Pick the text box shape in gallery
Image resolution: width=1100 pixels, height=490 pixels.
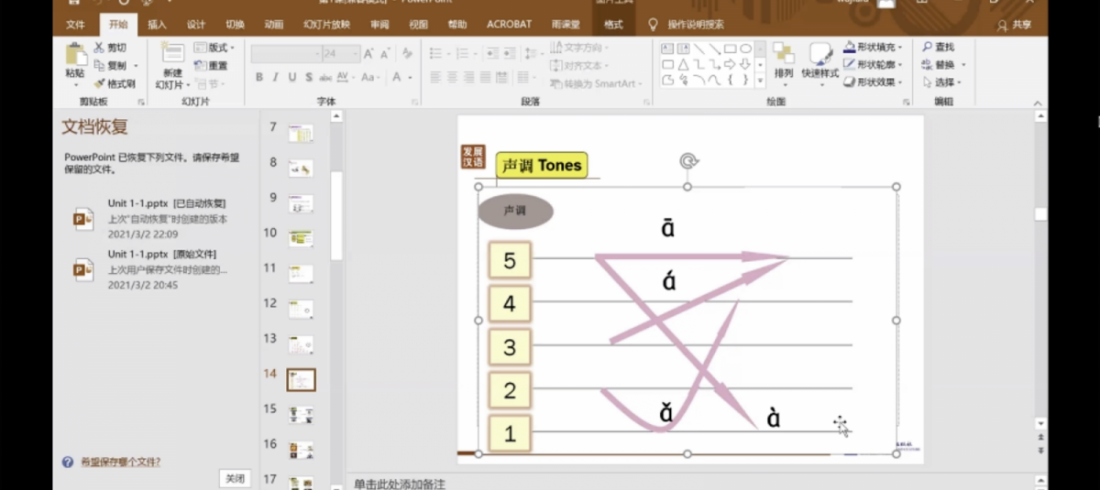(x=667, y=48)
